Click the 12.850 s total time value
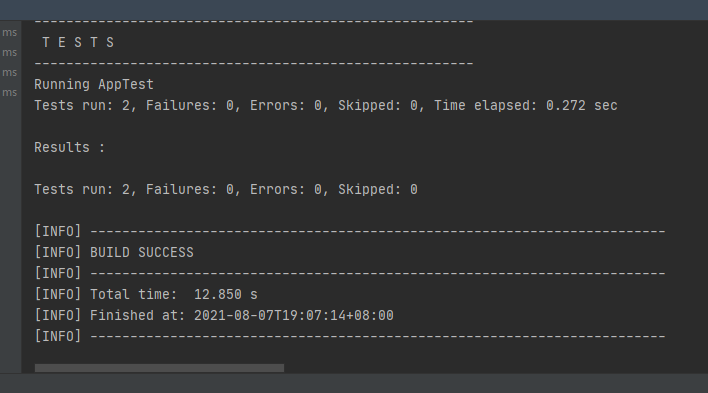The image size is (708, 393). tap(226, 295)
